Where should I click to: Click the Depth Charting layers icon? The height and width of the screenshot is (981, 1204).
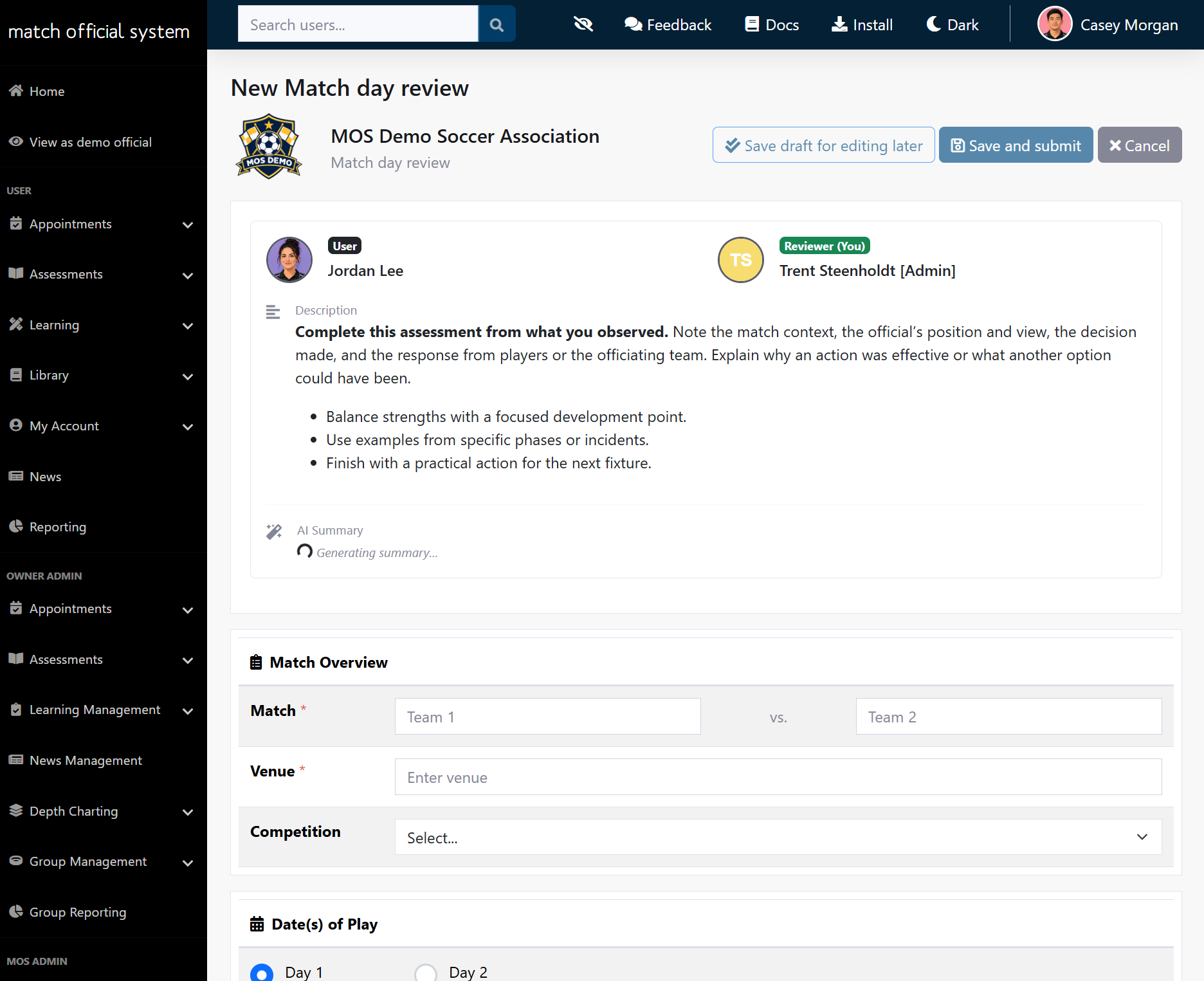point(16,810)
